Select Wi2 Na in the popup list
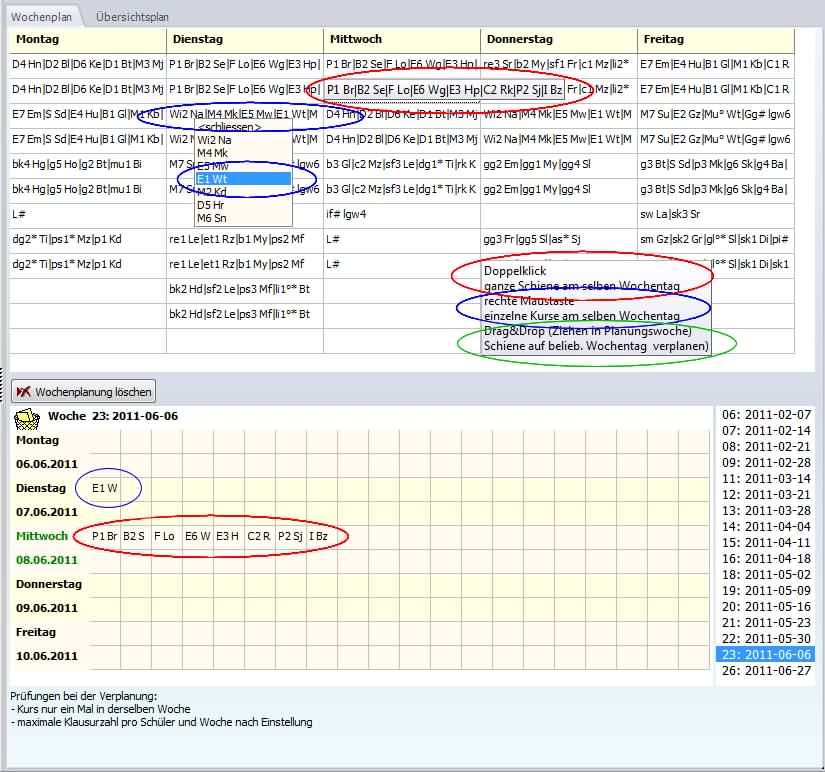 pos(214,140)
